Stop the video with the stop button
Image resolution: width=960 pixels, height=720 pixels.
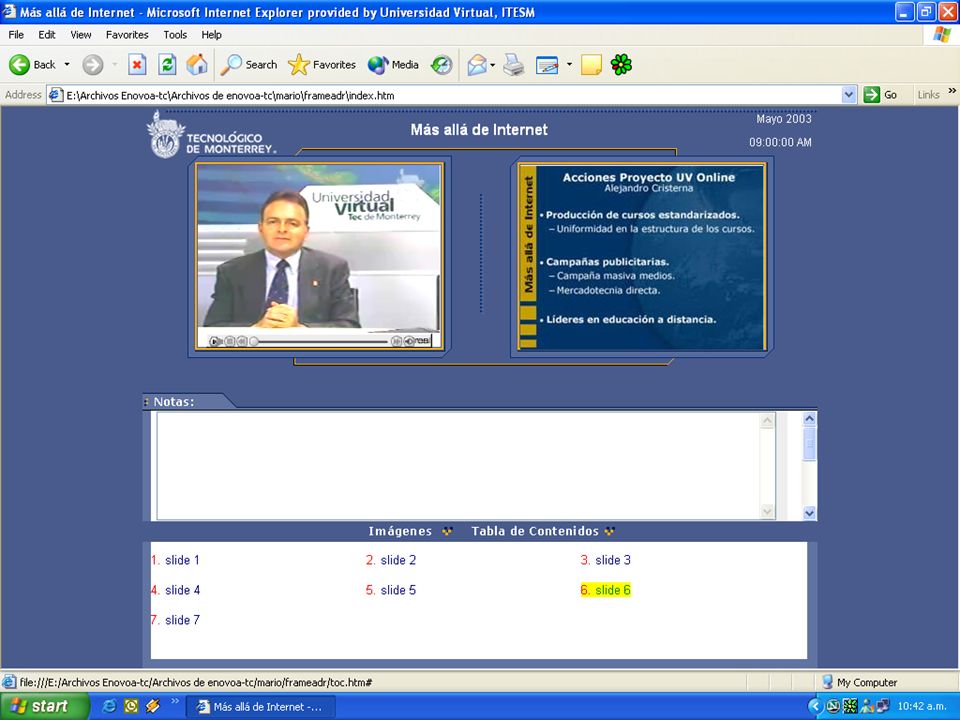click(229, 342)
